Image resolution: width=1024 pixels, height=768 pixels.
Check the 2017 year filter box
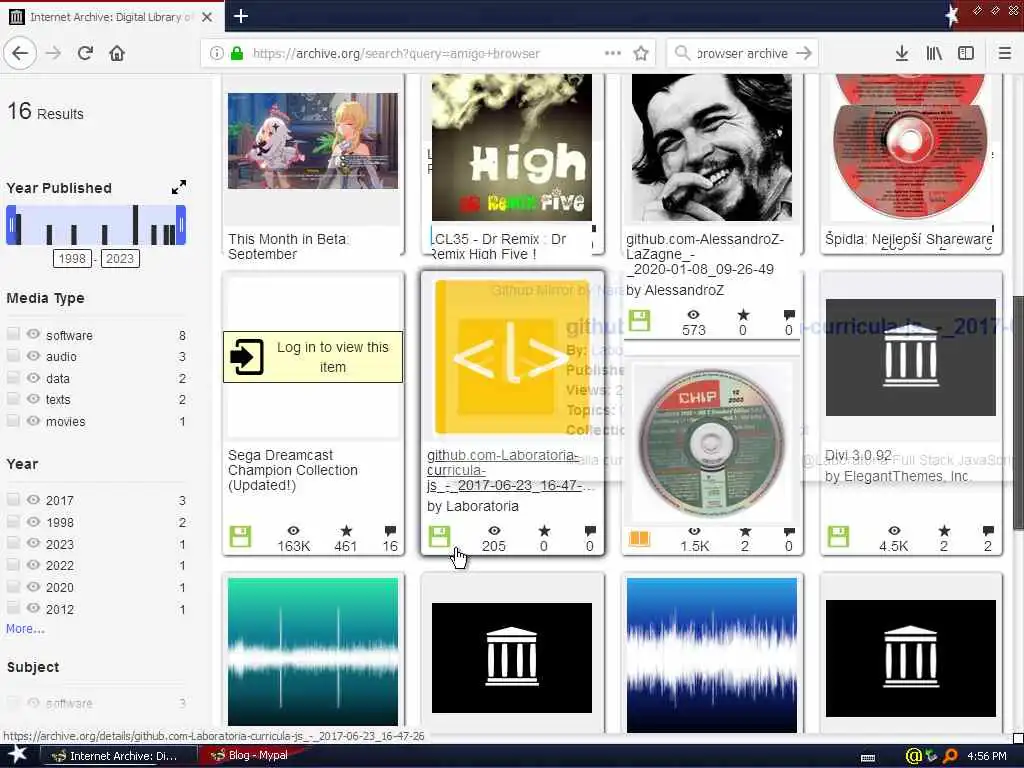(13, 500)
